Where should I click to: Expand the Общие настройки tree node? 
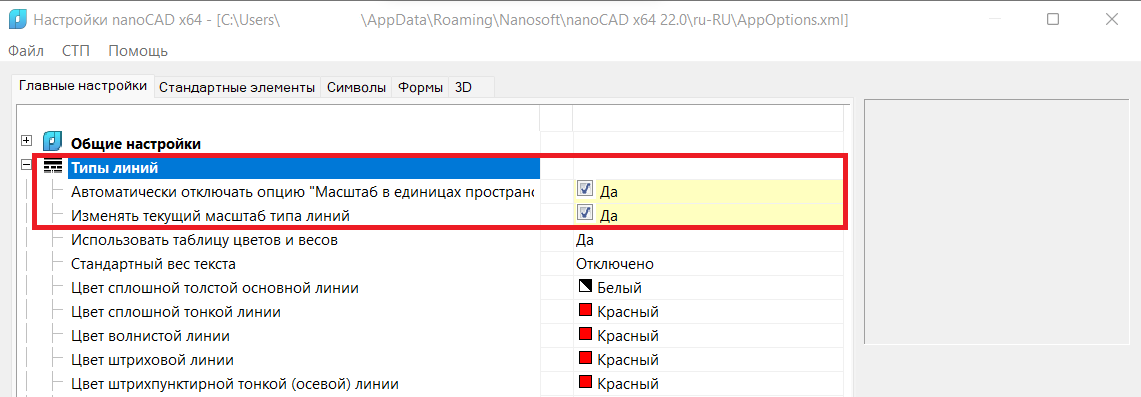click(x=27, y=140)
